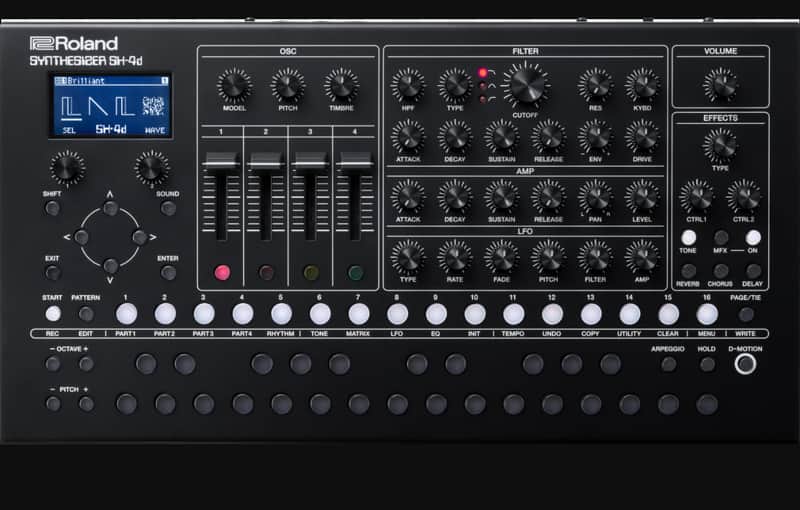Click the left cursor button
Viewport: 800px width, 510px height.
[82, 237]
